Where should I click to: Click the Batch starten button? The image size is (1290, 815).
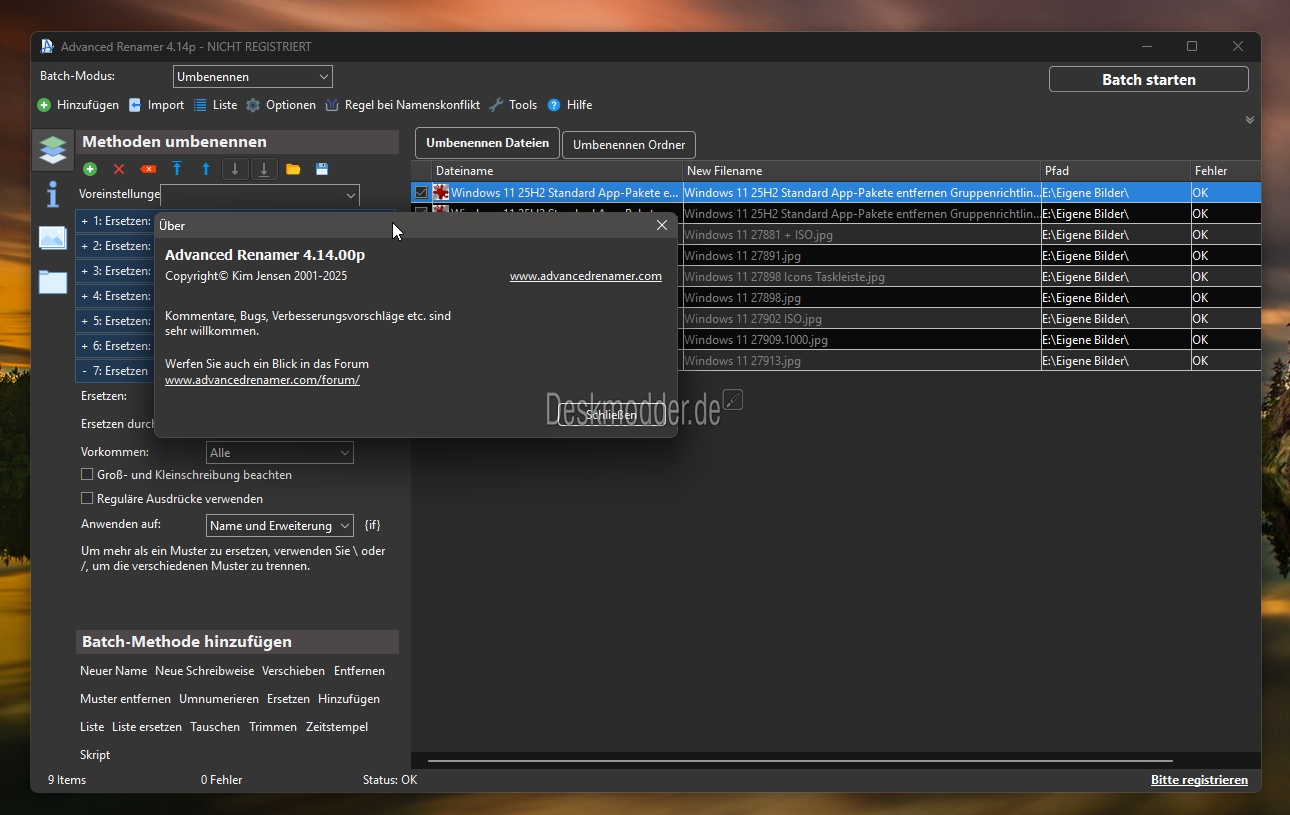pyautogui.click(x=1149, y=79)
